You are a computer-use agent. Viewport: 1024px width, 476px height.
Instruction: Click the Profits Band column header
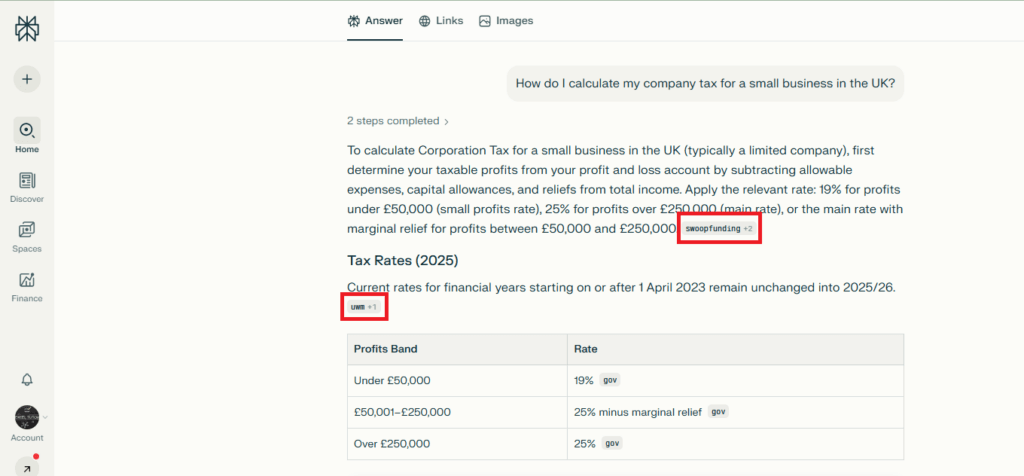pyautogui.click(x=457, y=349)
